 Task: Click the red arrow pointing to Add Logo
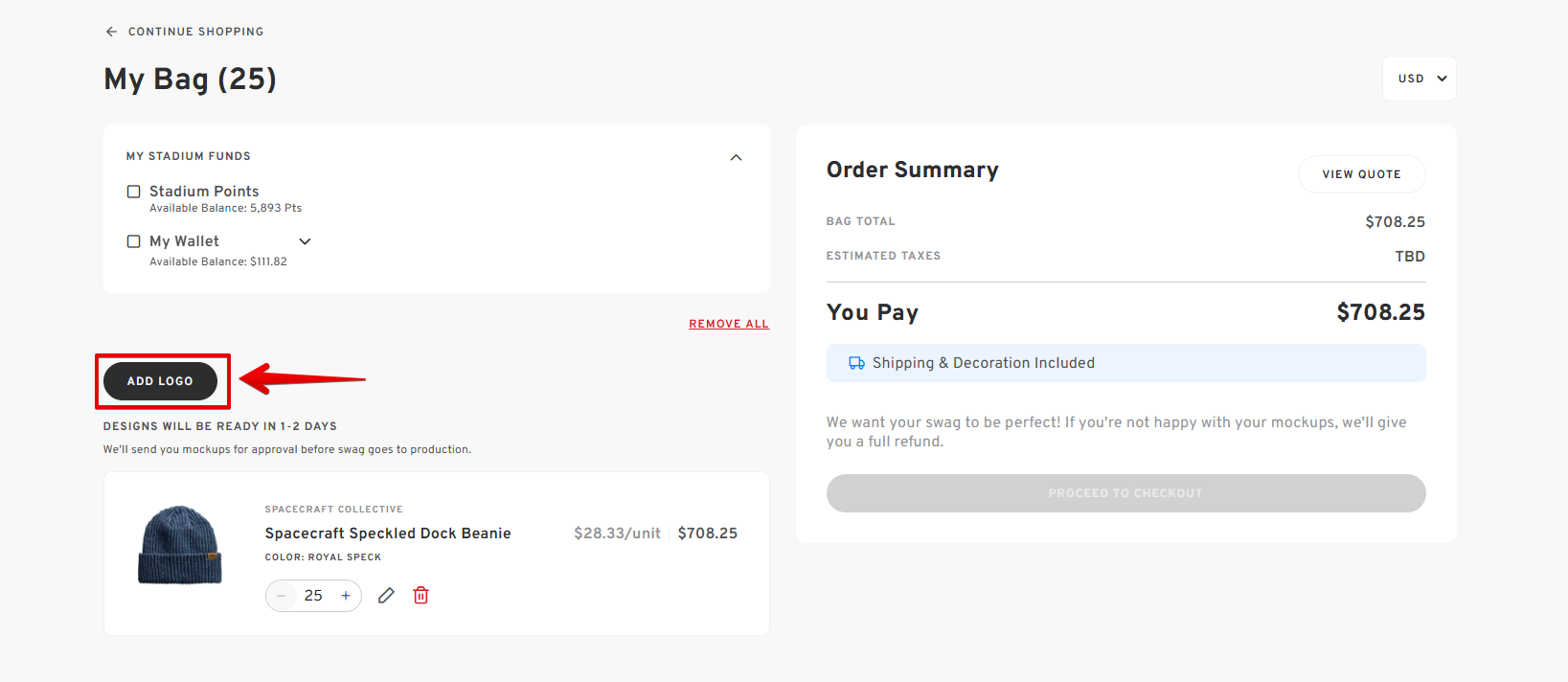tap(302, 379)
